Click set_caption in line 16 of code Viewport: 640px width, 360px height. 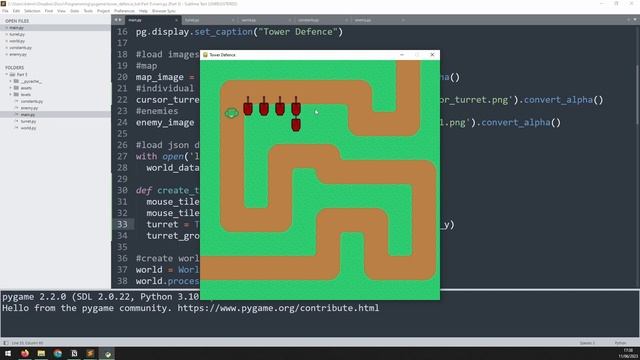pos(223,32)
